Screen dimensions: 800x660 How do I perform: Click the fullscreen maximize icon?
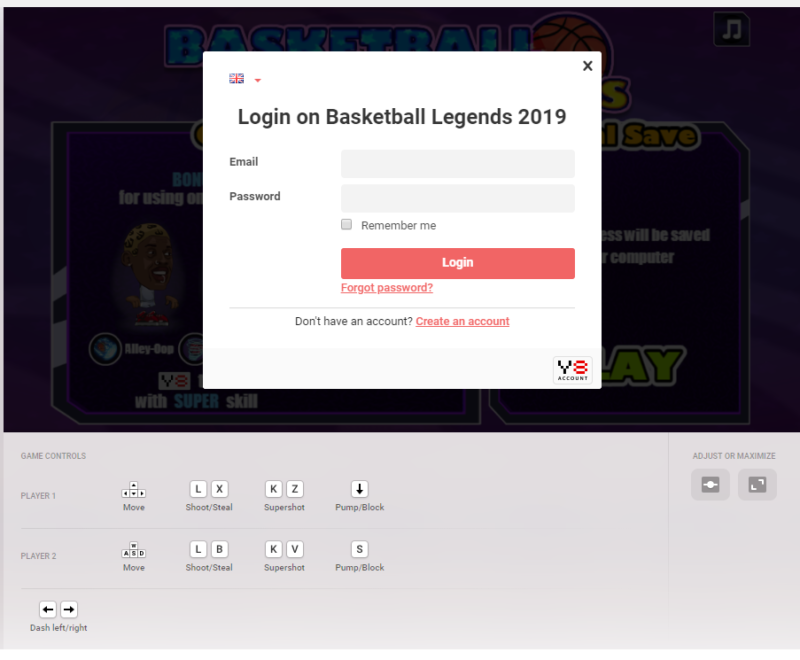(x=757, y=484)
